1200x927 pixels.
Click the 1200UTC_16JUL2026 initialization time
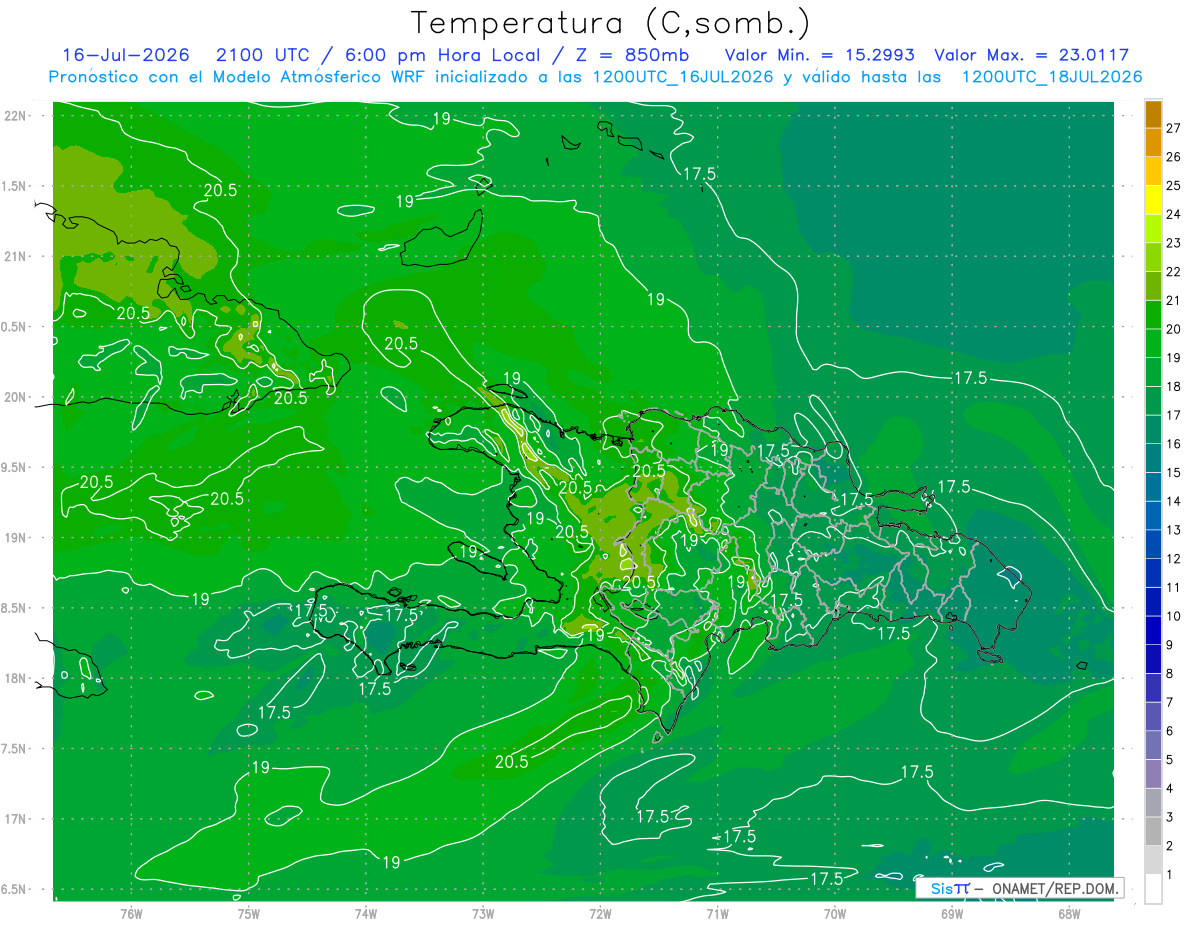683,77
